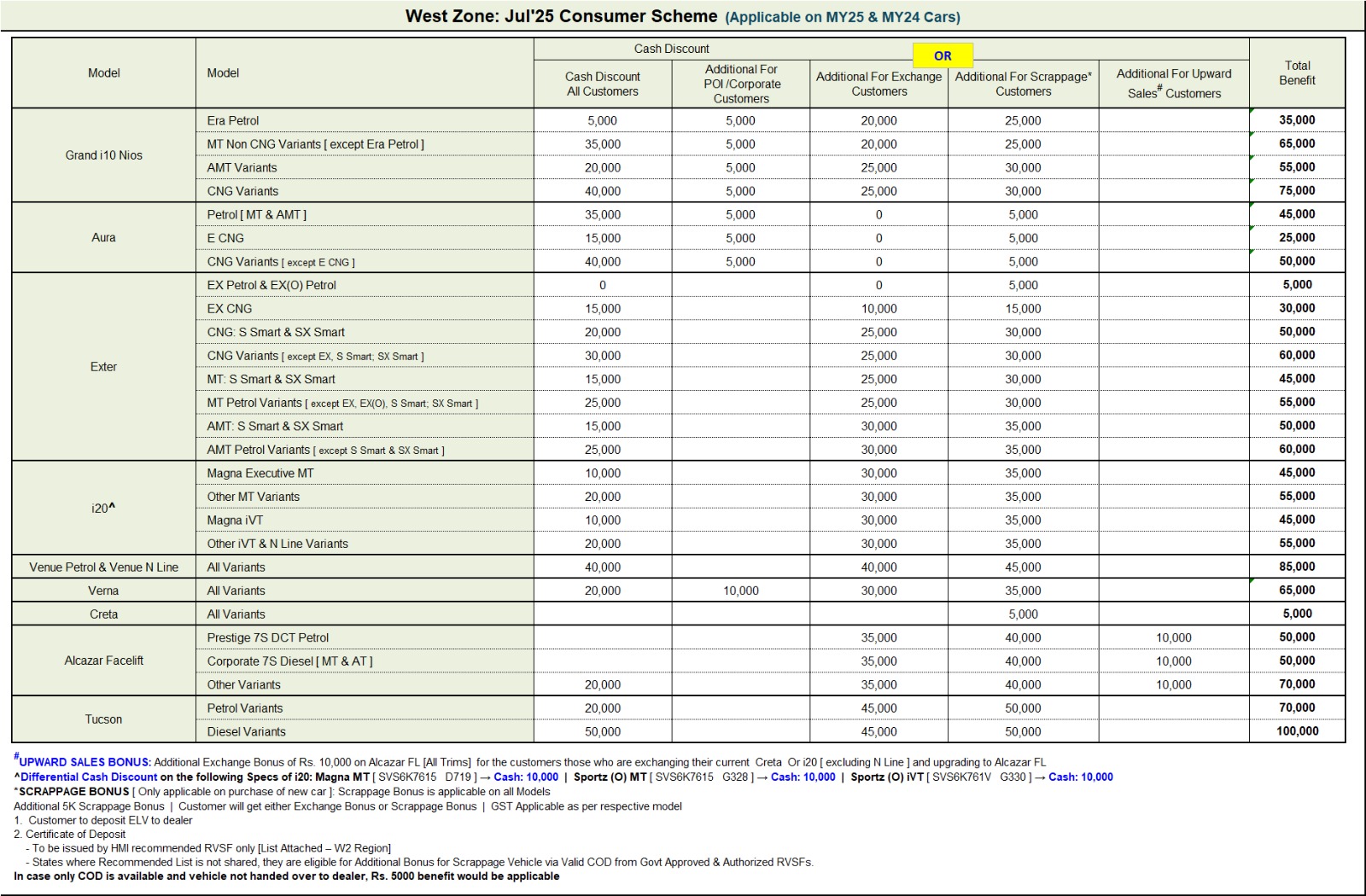
Task: Click the 'SCRAPPAGE BONUS' footnote label
Action: pyautogui.click(x=74, y=791)
